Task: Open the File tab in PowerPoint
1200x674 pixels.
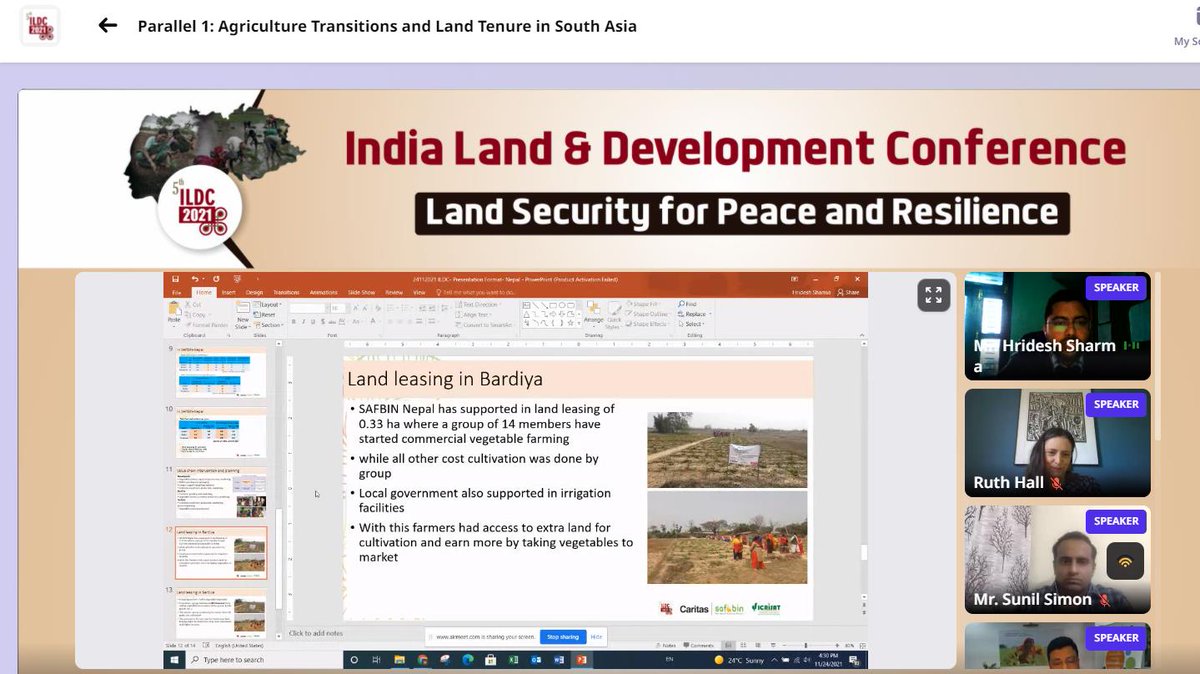Action: coord(177,292)
